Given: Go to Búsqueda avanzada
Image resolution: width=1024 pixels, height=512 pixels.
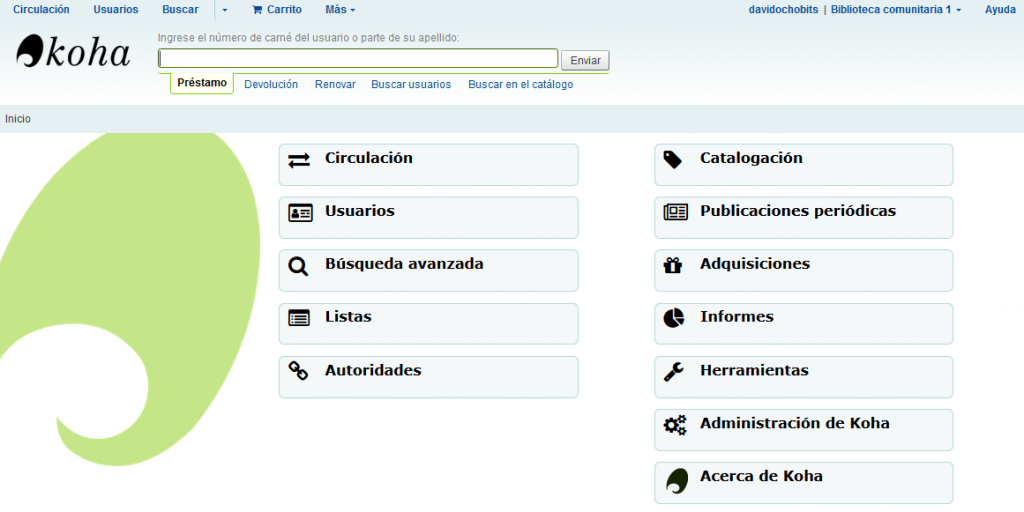Looking at the screenshot, I should click(x=428, y=270).
